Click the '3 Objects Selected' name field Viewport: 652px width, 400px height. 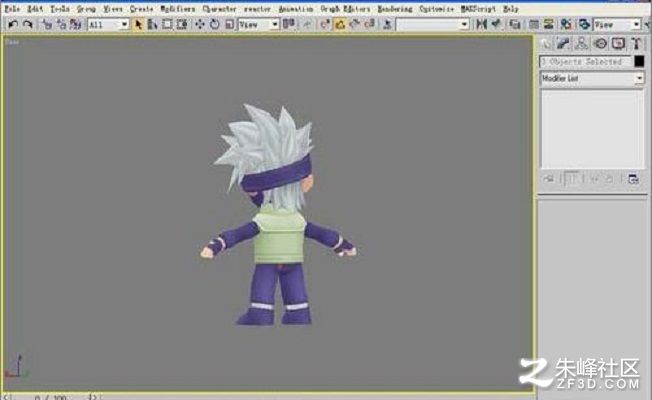[x=585, y=62]
